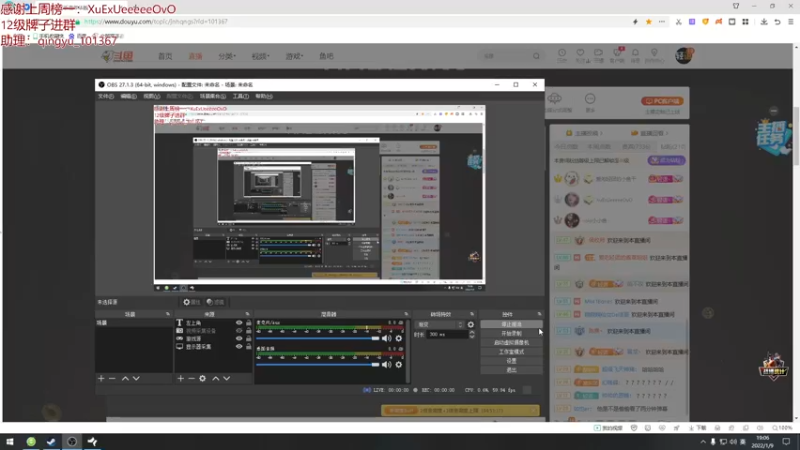Pop out the Scene Transitions dock panel

[472, 314]
